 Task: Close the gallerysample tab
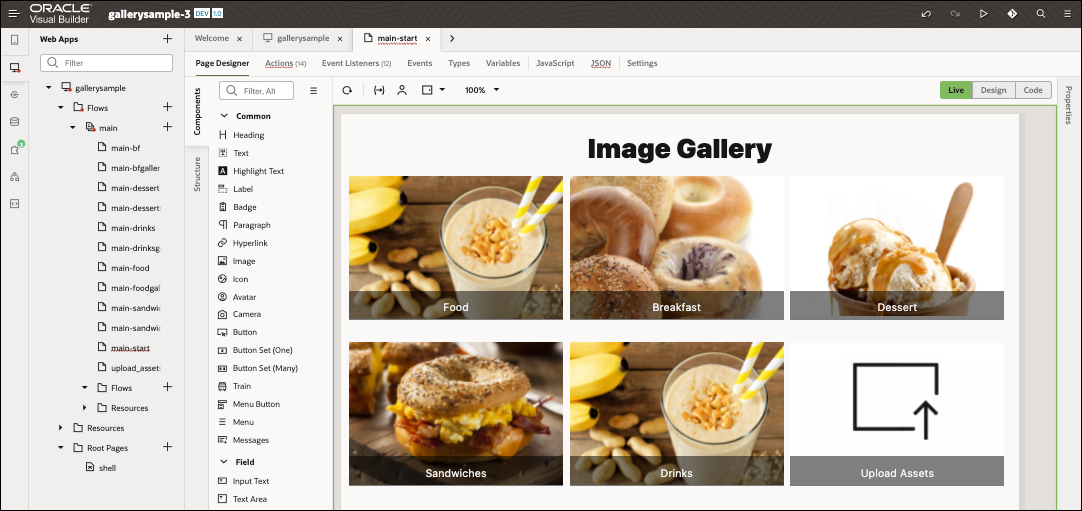339,39
